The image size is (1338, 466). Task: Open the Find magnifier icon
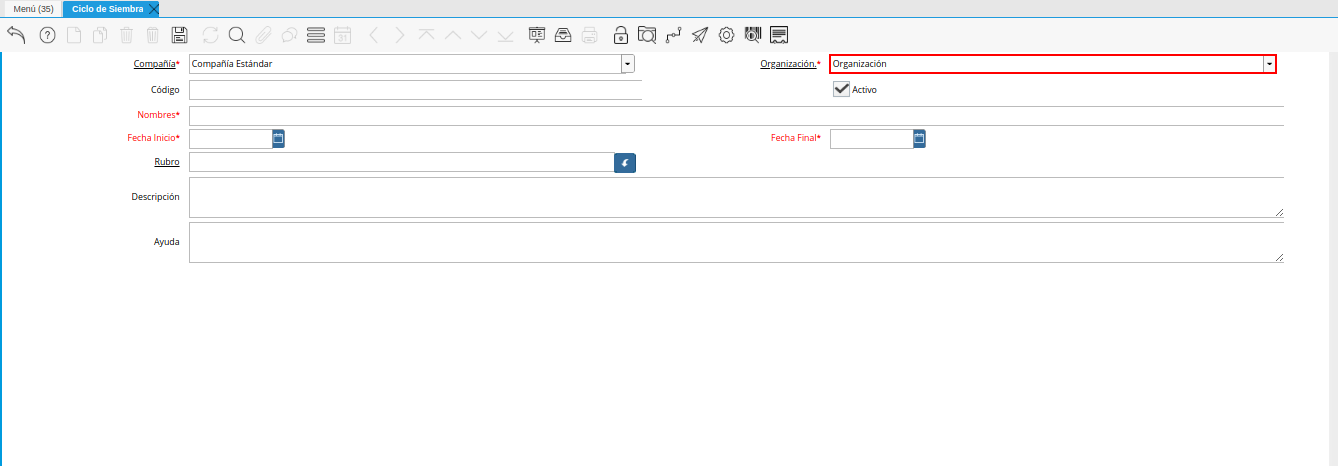[237, 35]
